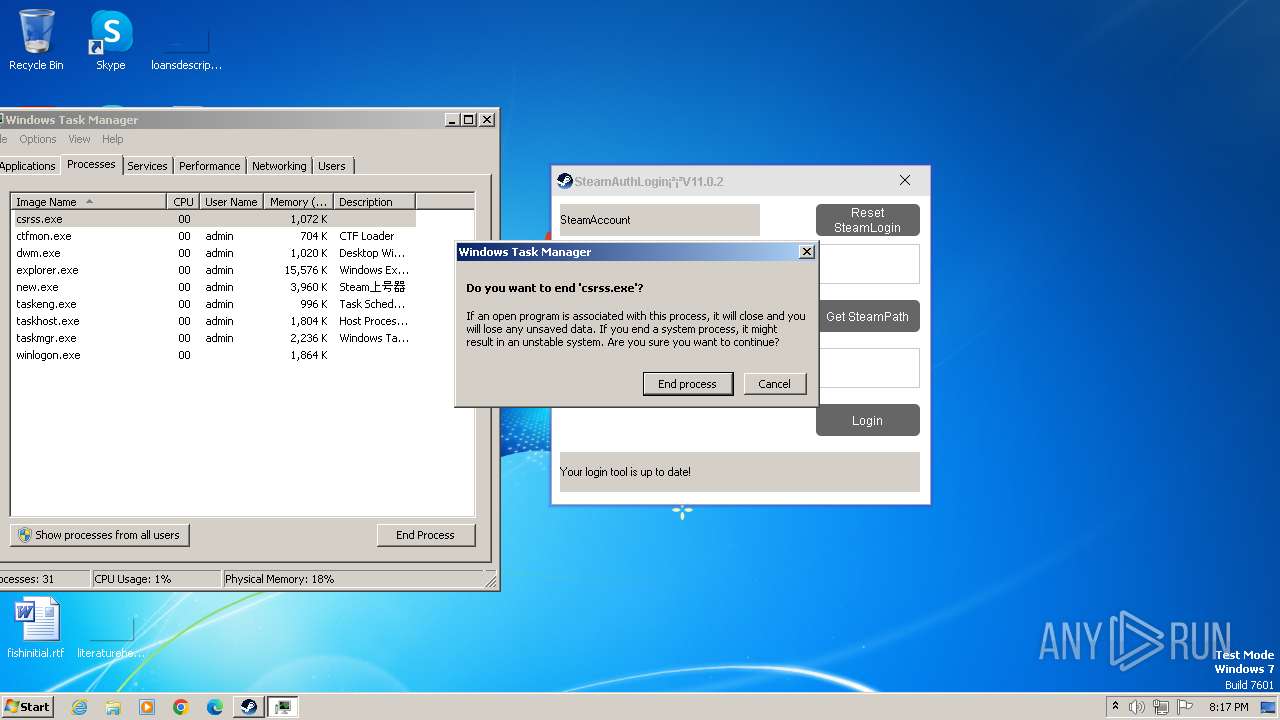
Task: Select the csrss.exe process row
Action: coord(213,219)
